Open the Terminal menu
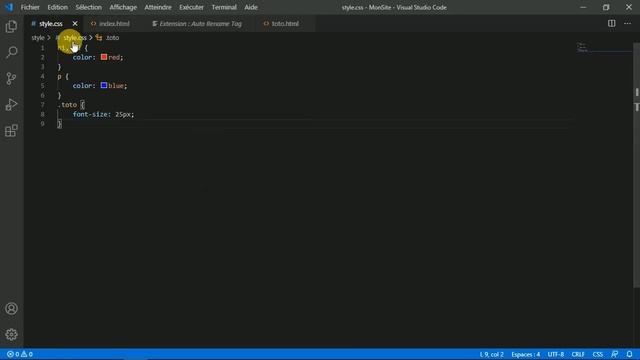 (x=224, y=7)
